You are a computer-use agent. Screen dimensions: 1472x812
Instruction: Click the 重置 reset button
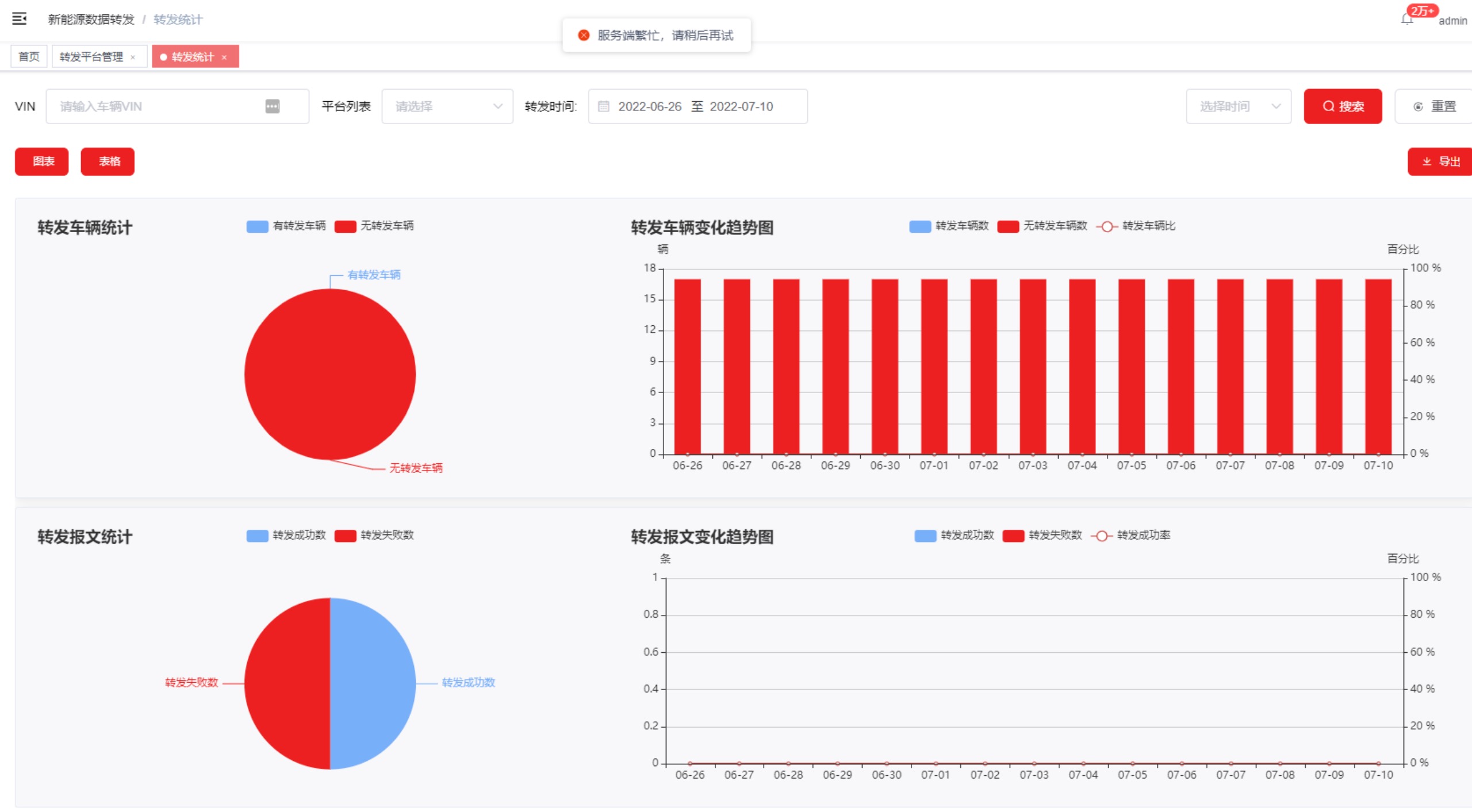click(x=1434, y=106)
